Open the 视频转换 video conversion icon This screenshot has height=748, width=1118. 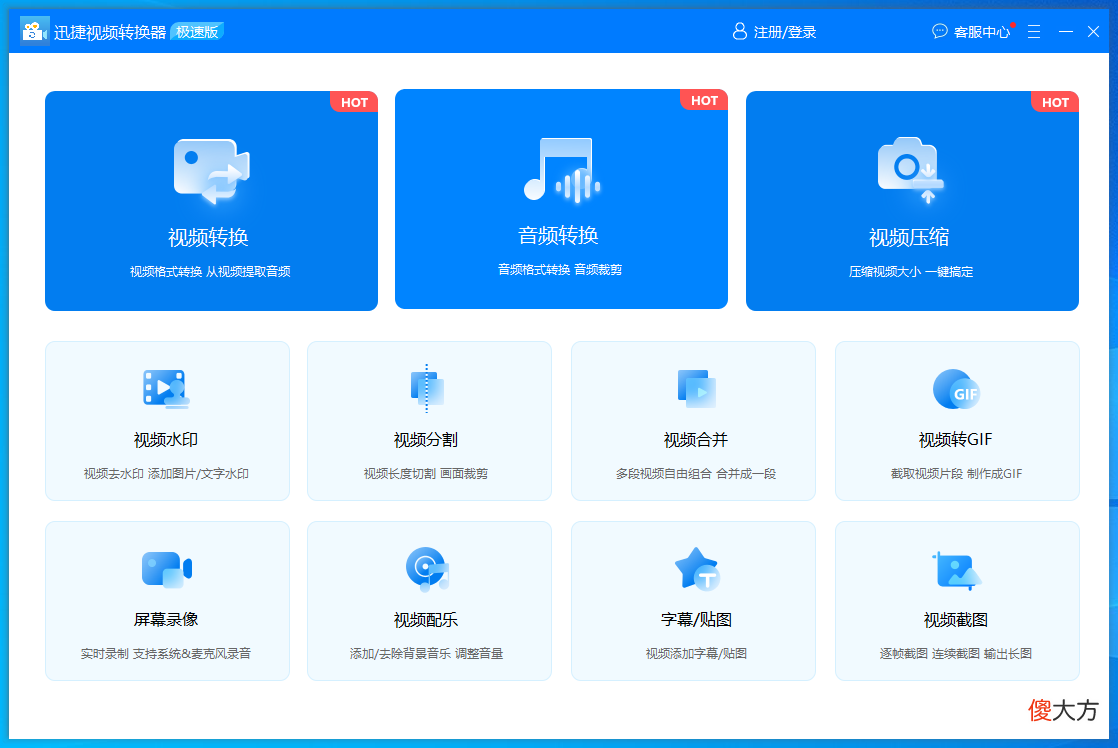[x=212, y=171]
